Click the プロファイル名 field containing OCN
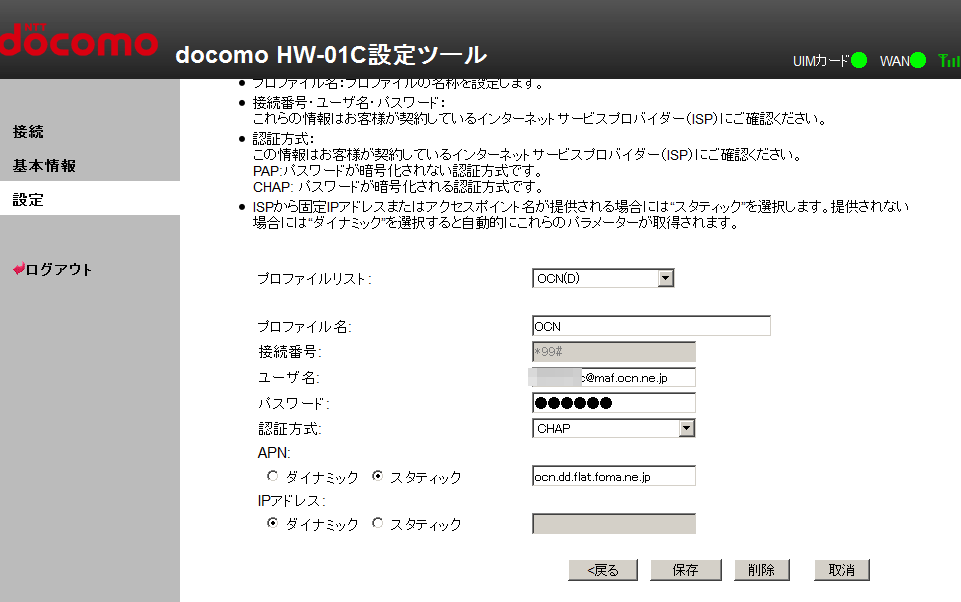This screenshot has height=602, width=961. click(651, 326)
